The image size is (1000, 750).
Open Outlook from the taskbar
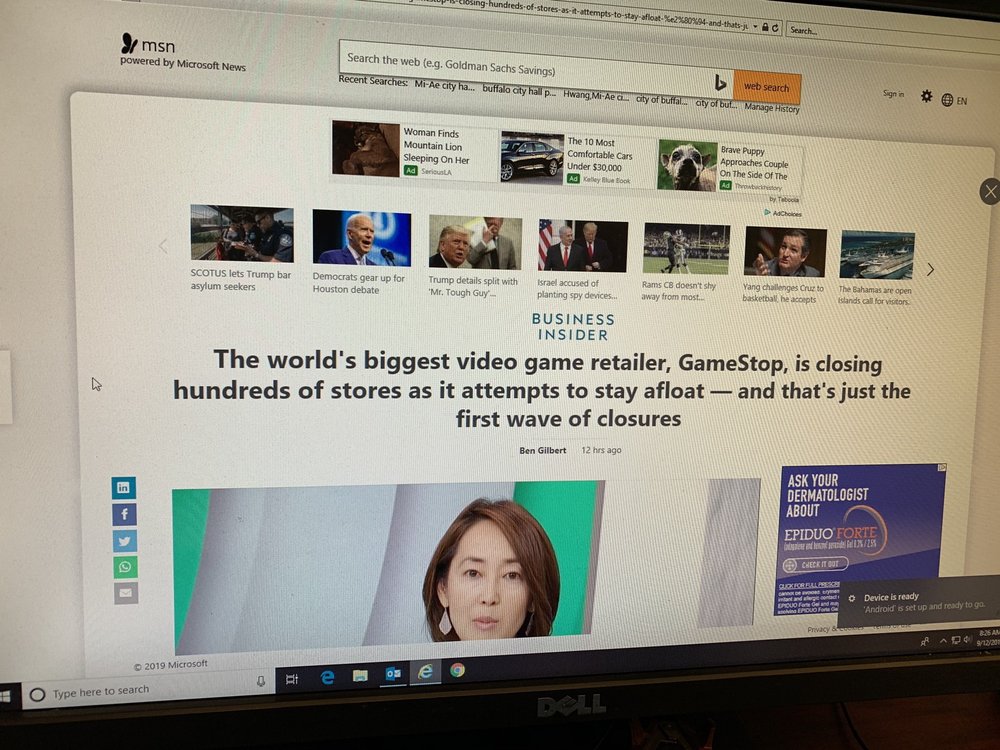tap(393, 674)
